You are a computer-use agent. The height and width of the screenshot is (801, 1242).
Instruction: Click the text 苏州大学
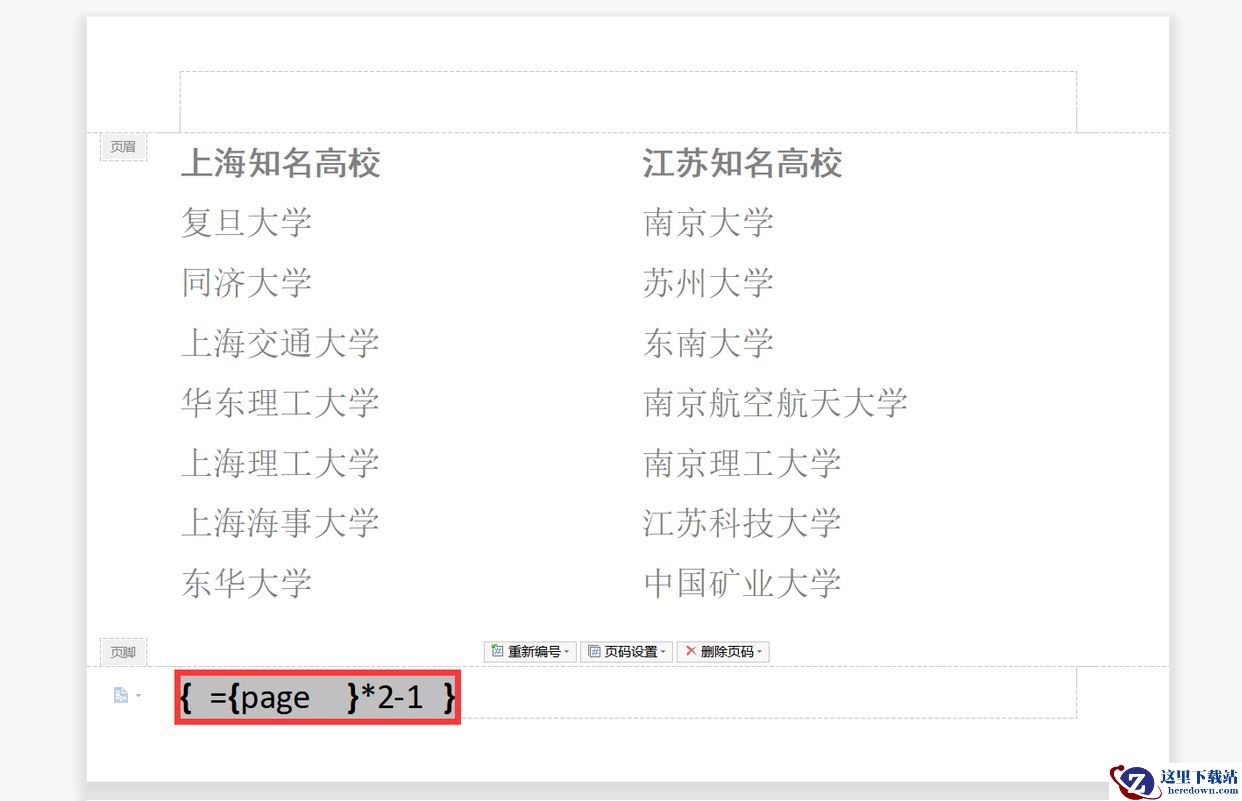point(708,283)
